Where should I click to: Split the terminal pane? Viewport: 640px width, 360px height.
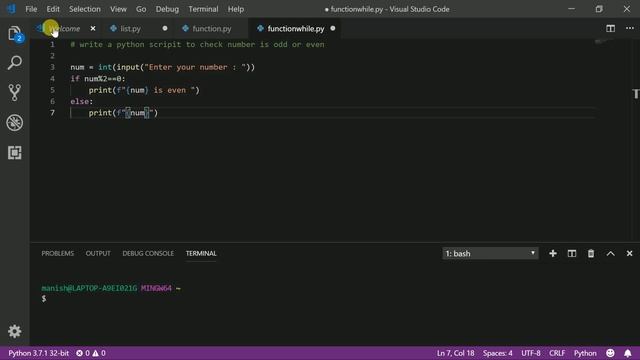(572, 253)
